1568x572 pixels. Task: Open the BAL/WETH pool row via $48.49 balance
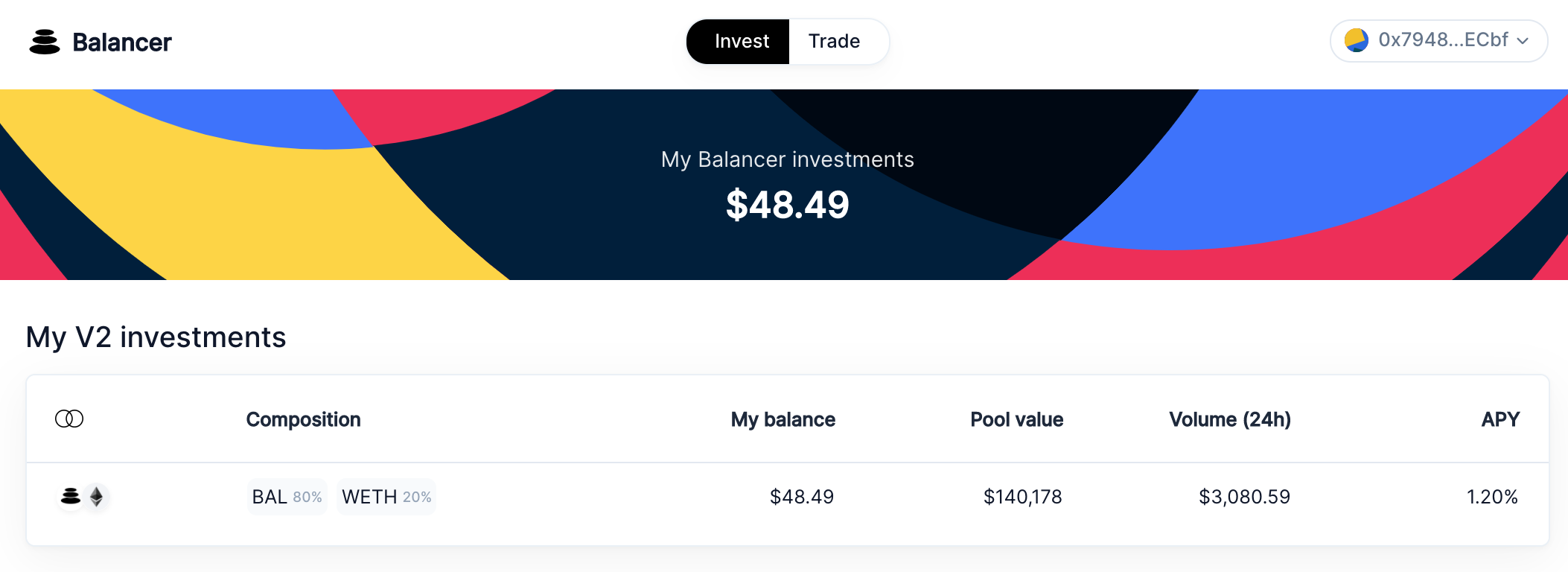click(802, 497)
